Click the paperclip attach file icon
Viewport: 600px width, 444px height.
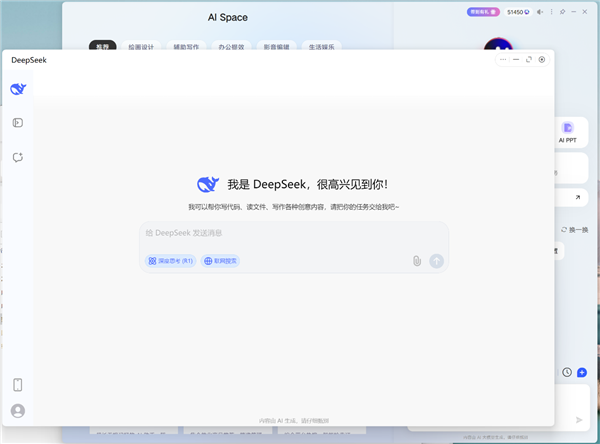click(x=417, y=261)
